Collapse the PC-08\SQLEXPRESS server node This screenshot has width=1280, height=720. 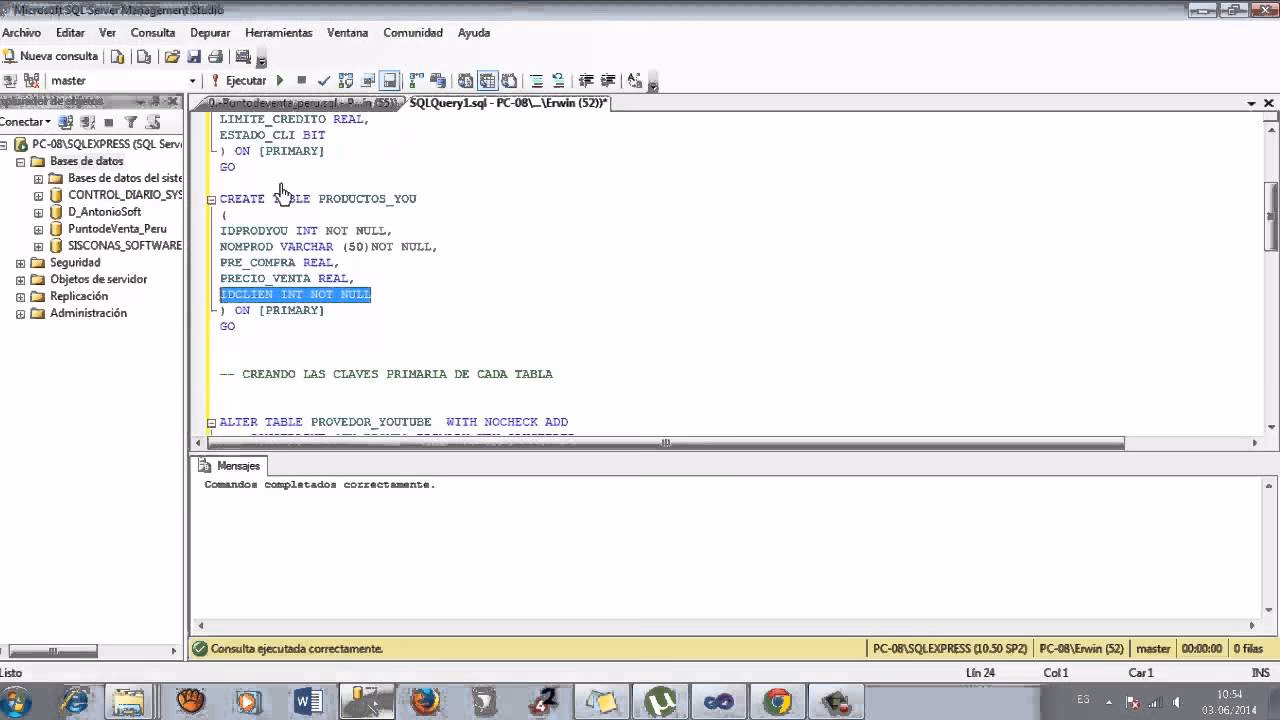[x=3, y=145]
